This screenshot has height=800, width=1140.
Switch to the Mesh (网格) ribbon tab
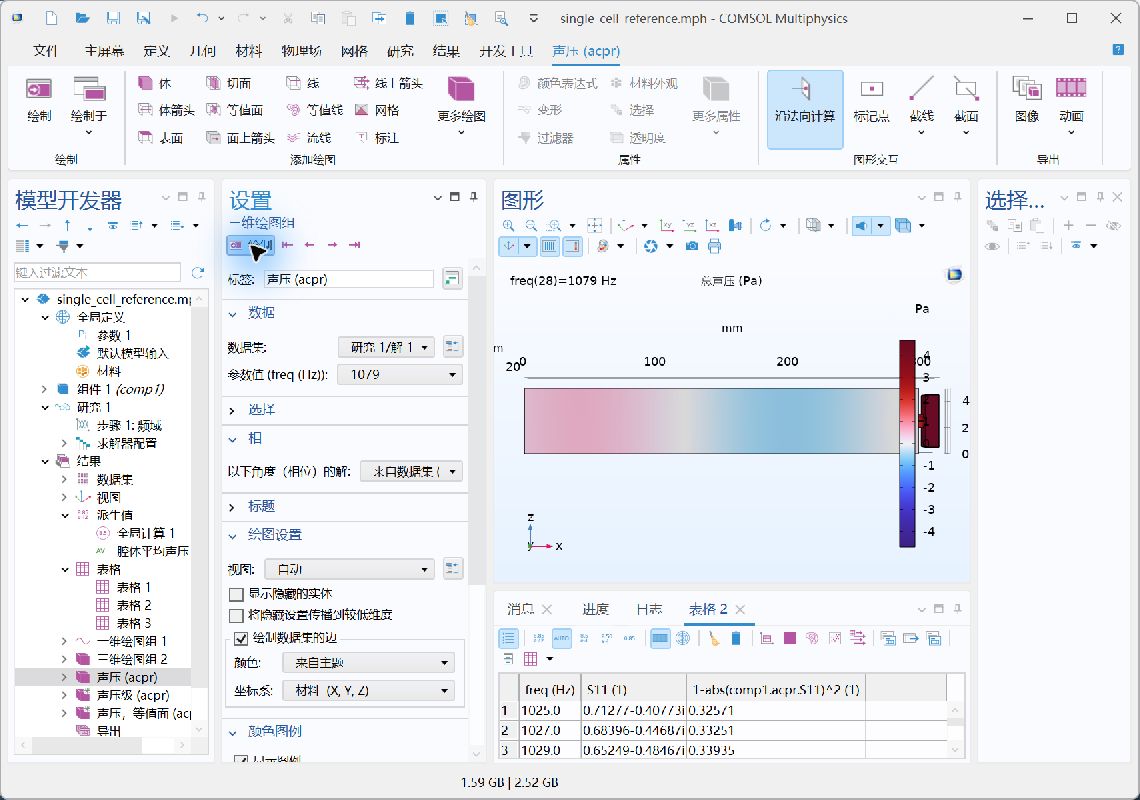click(353, 51)
